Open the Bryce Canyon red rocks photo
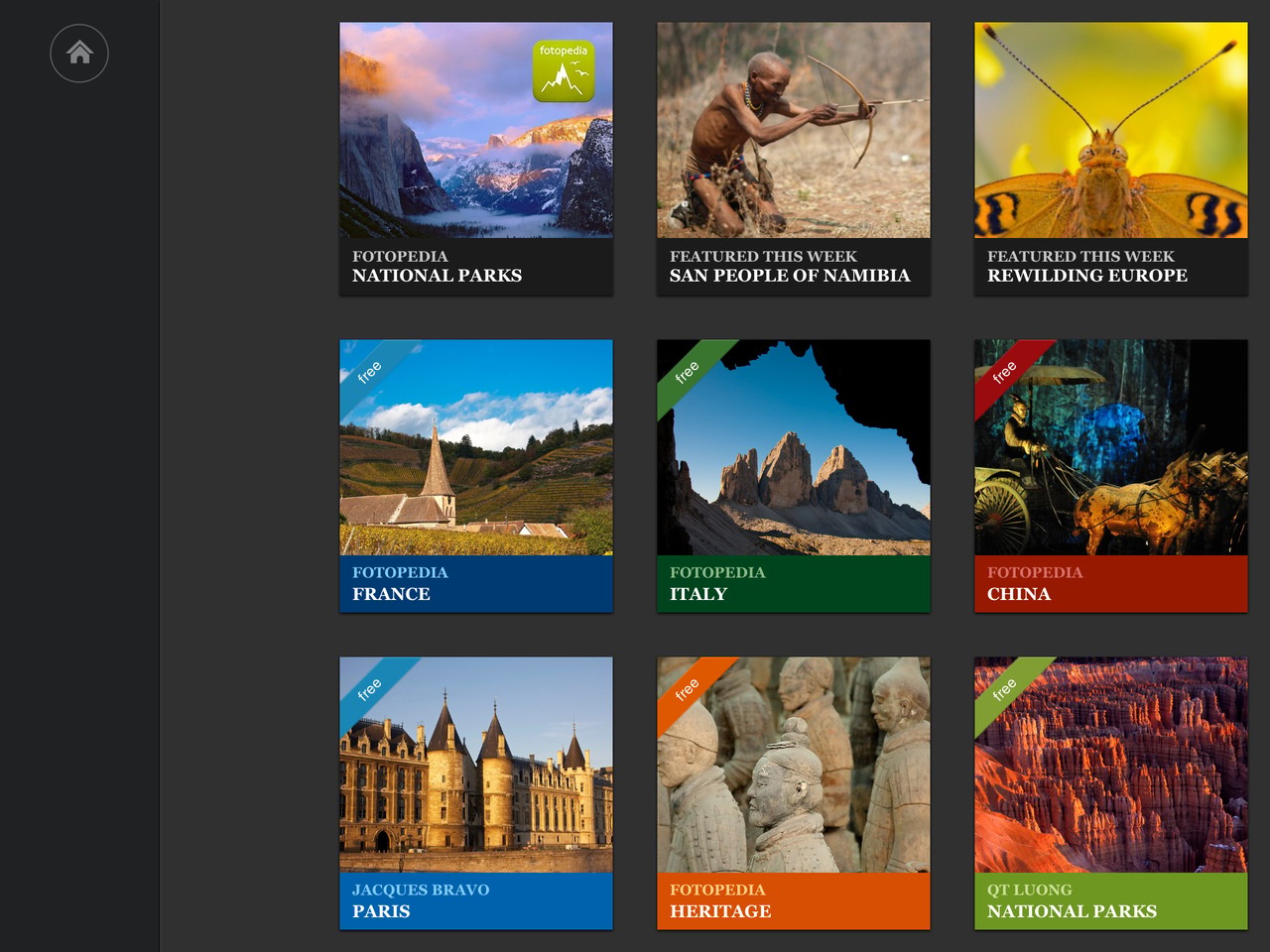This screenshot has height=952, width=1270. click(1111, 765)
